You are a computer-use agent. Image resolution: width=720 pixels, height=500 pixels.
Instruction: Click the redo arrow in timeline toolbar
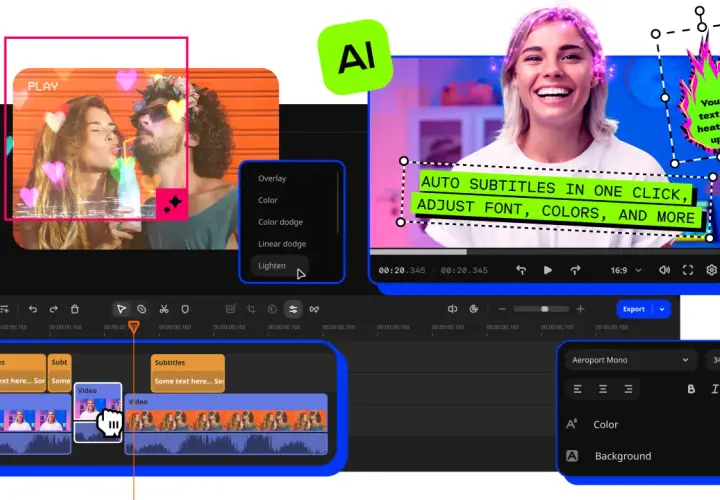point(54,309)
